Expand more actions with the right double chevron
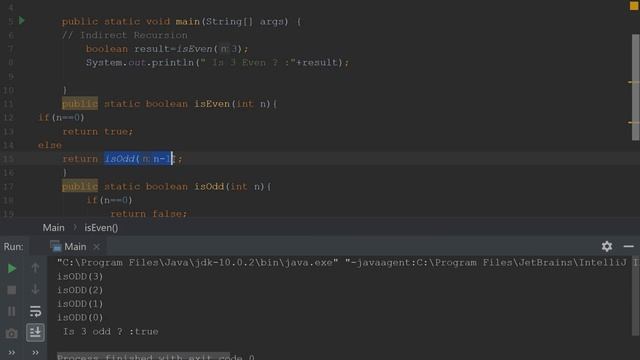This screenshot has height=360, width=640. coord(36,353)
